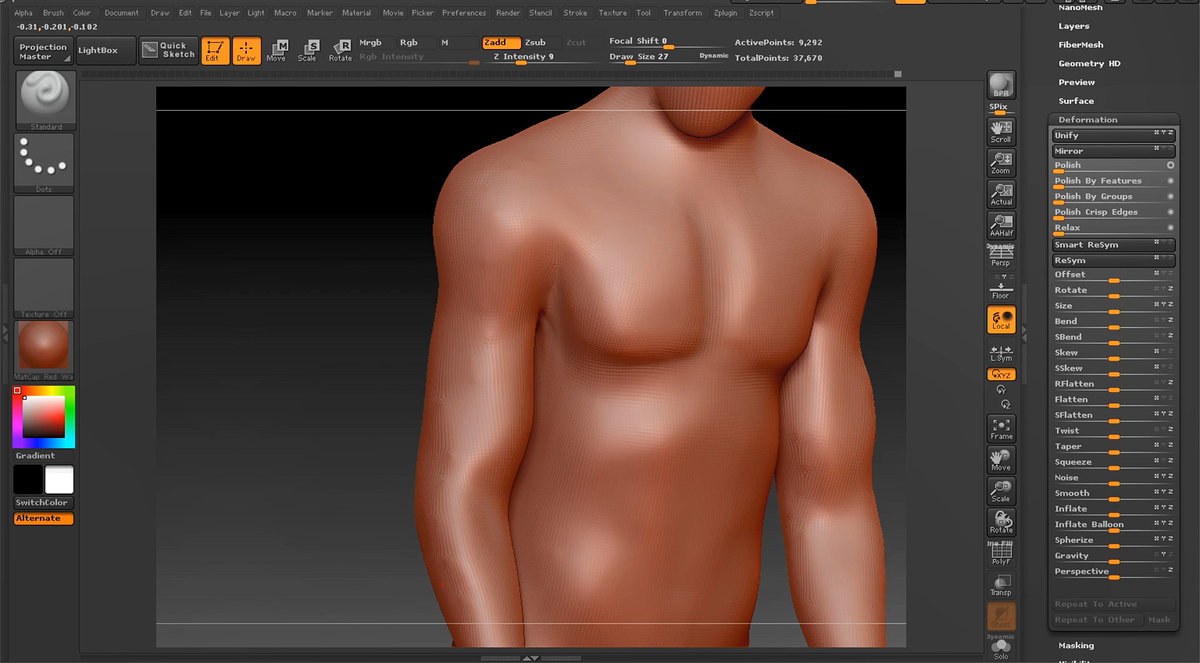
Task: Activate the Scale transform icon beside Mrgb
Action: pos(308,50)
